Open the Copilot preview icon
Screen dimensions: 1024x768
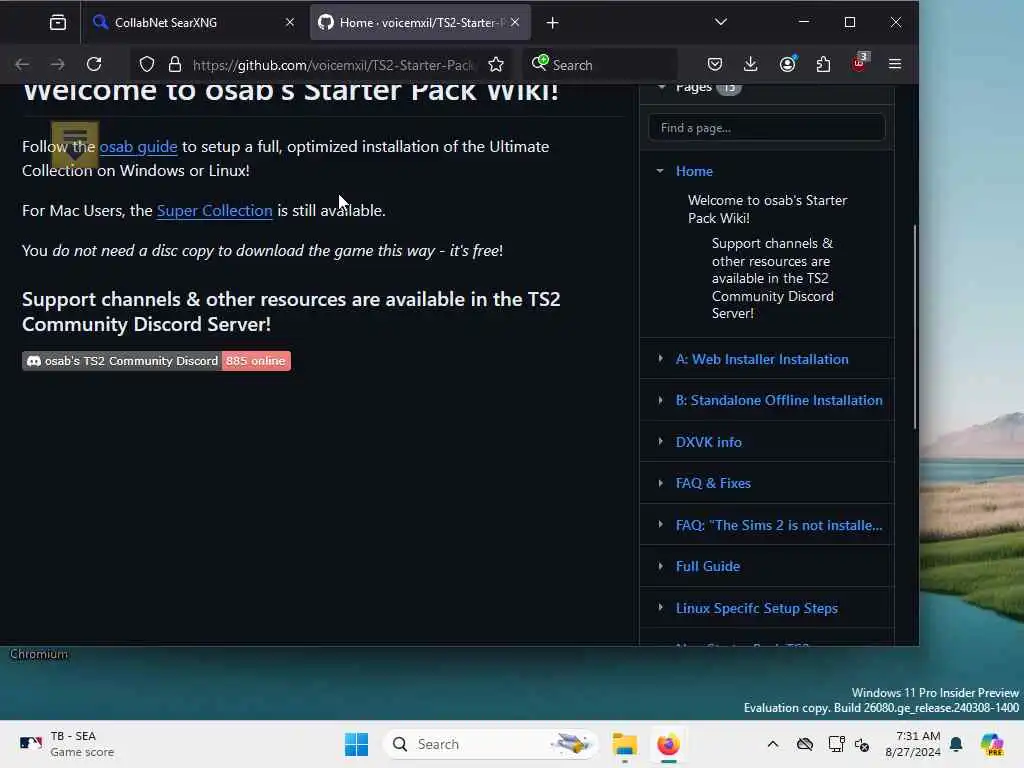tap(991, 744)
